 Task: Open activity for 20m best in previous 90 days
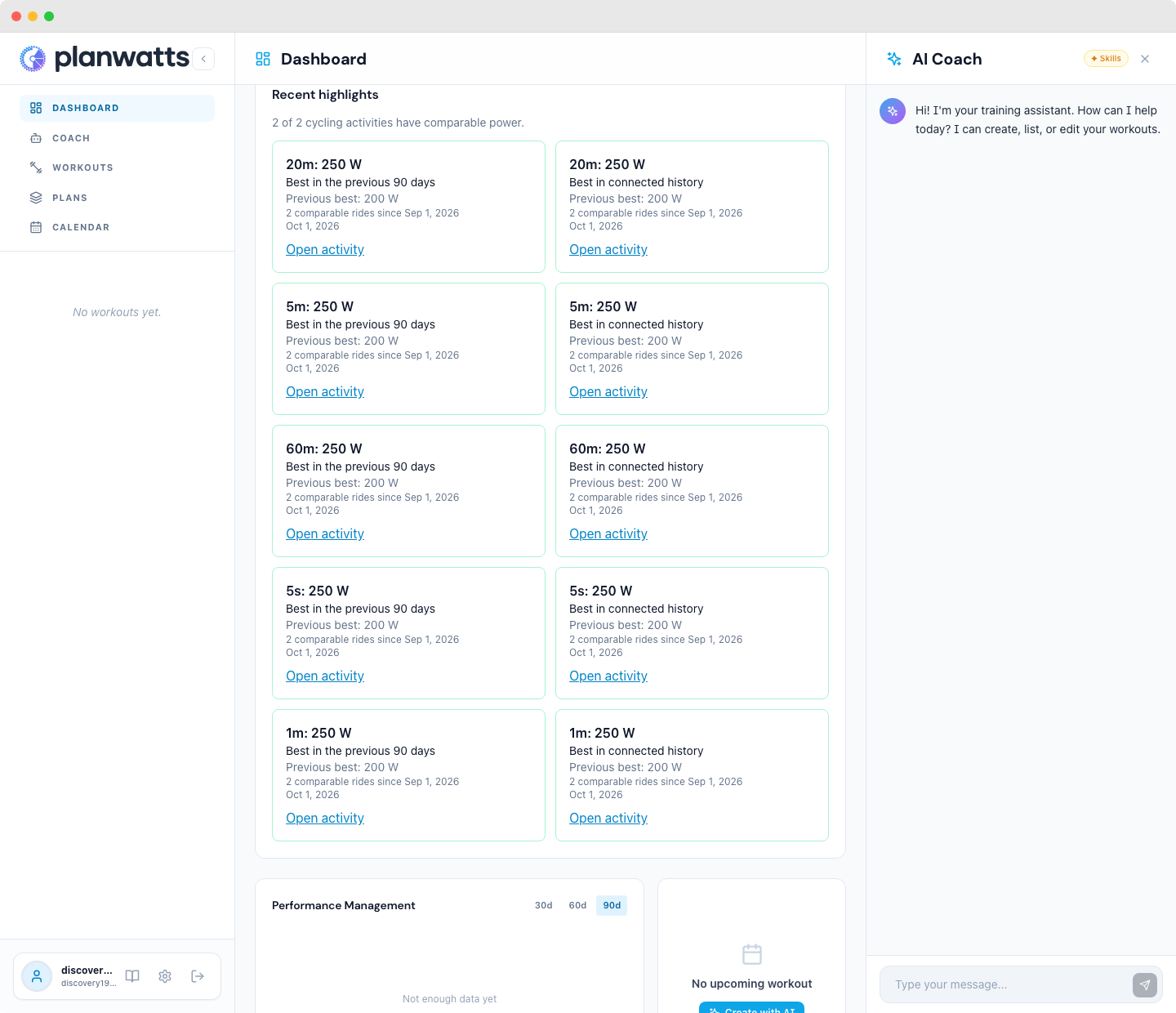pos(325,250)
